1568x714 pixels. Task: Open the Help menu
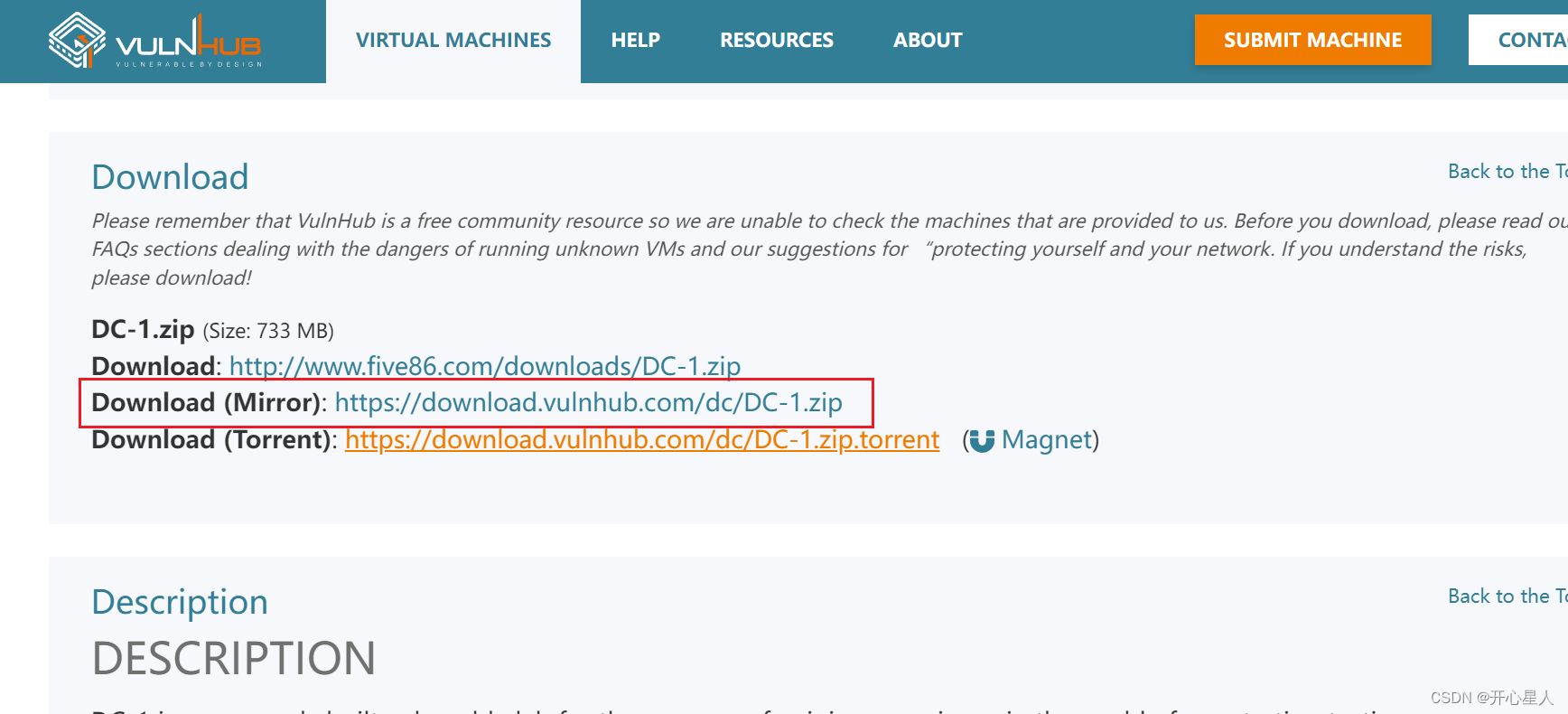pos(636,41)
